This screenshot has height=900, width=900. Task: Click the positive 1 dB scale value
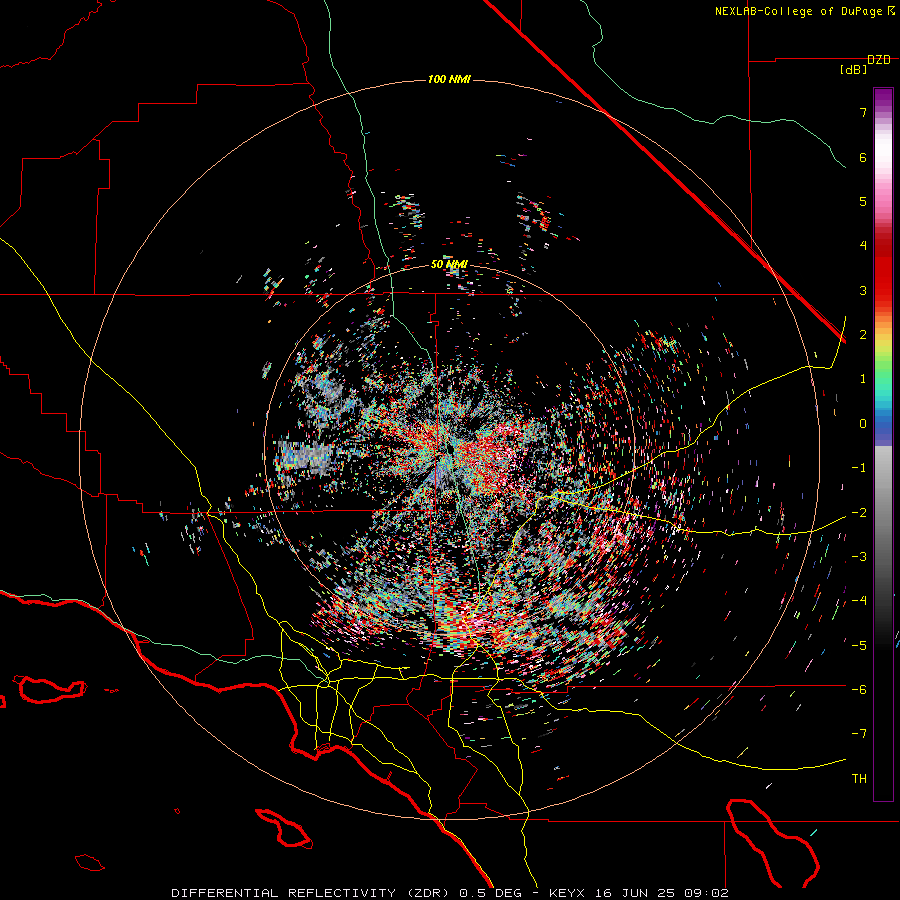pyautogui.click(x=863, y=379)
